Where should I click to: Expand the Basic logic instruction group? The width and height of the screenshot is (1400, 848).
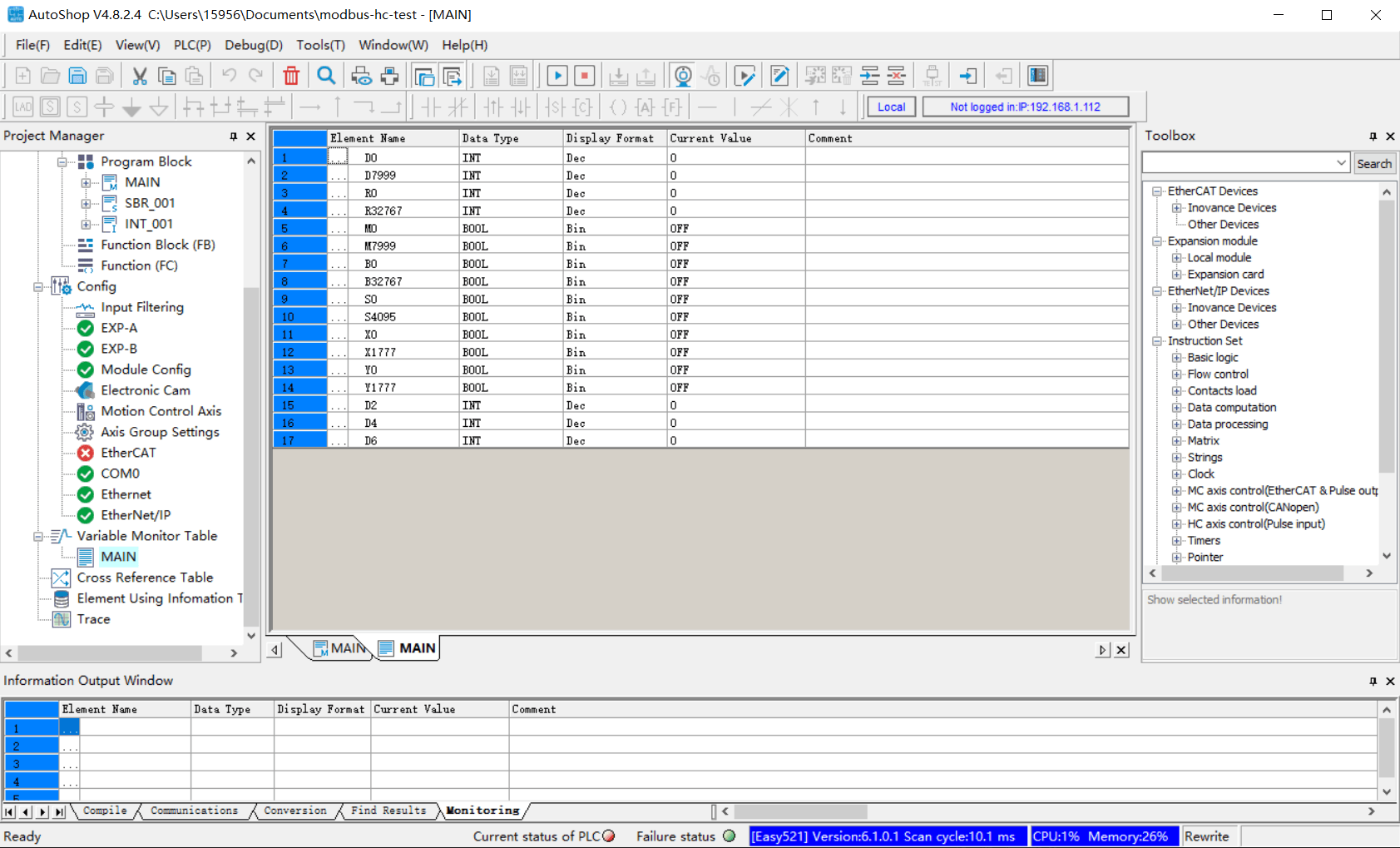1177,357
